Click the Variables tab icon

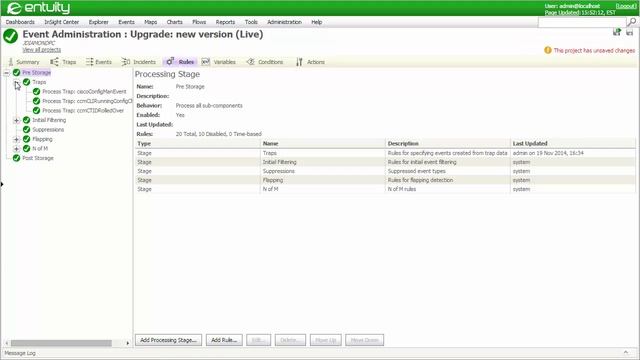[205, 62]
